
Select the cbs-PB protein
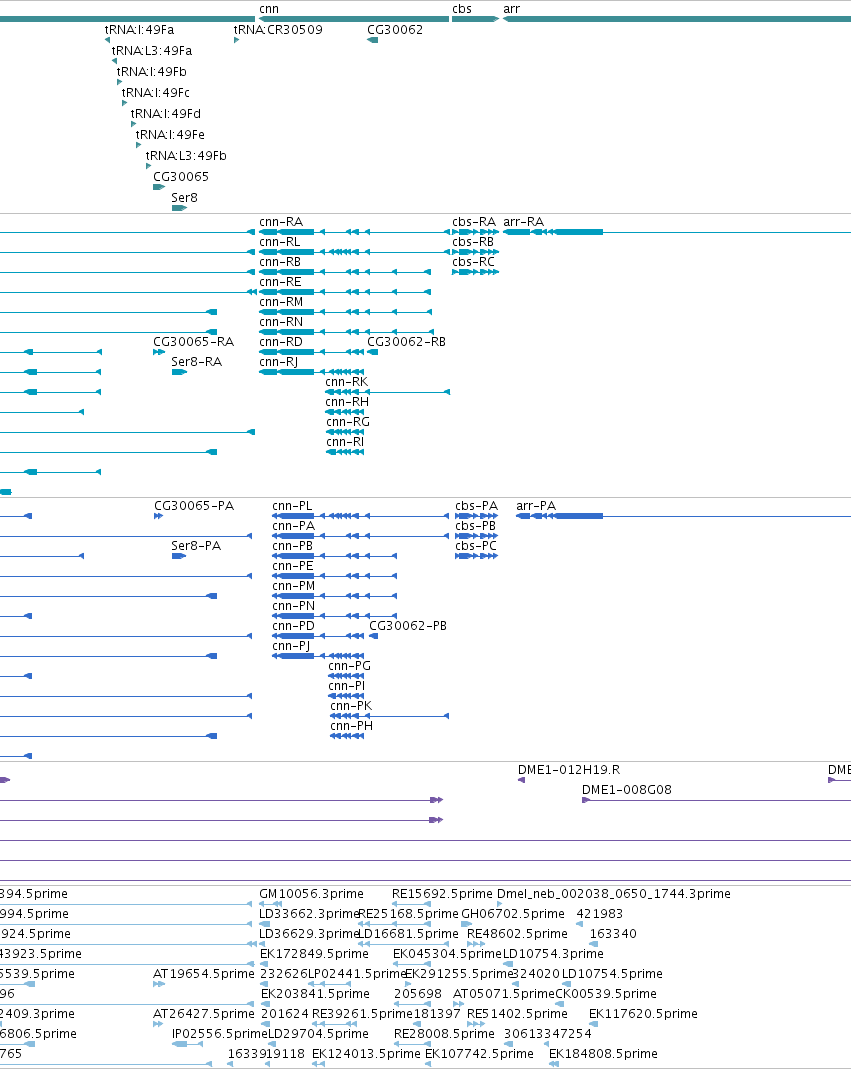click(476, 526)
